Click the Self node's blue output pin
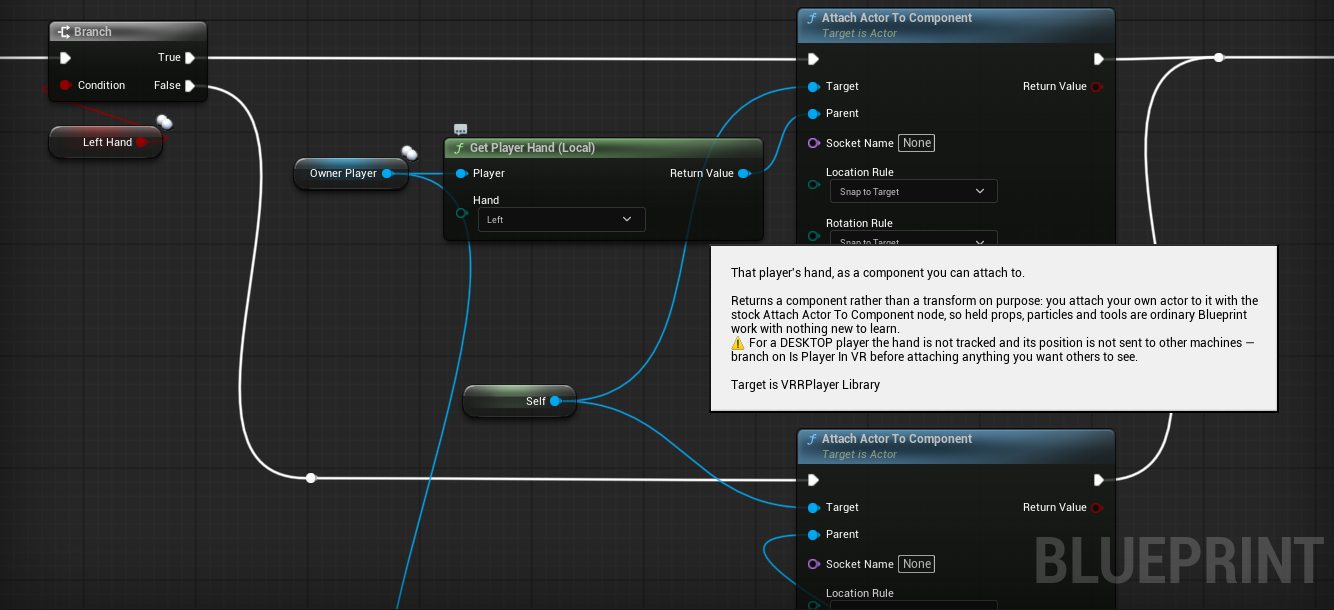The height and width of the screenshot is (610, 1334). (555, 401)
